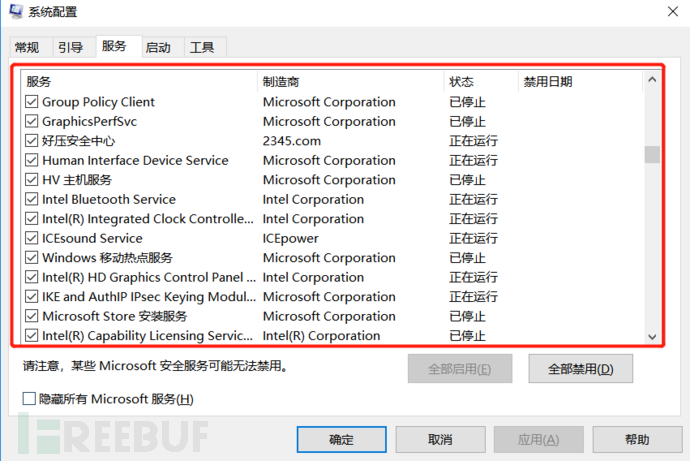Click the service list scrollbar thumb

(x=652, y=154)
